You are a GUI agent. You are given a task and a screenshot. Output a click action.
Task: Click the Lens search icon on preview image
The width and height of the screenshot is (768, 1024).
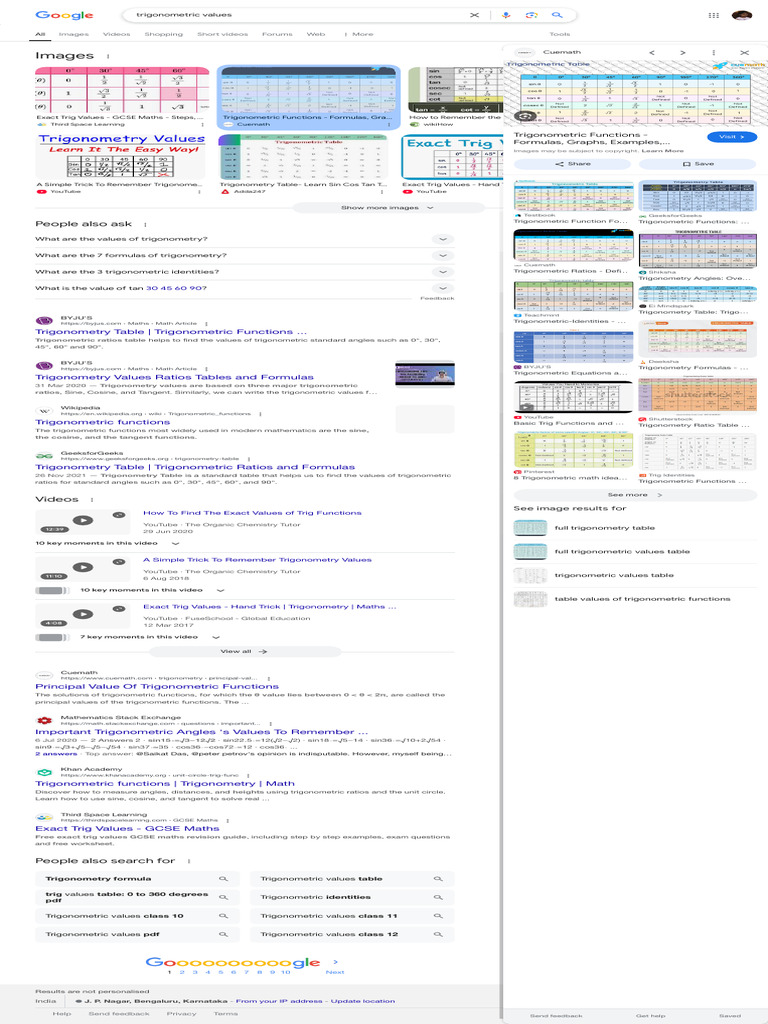526,116
